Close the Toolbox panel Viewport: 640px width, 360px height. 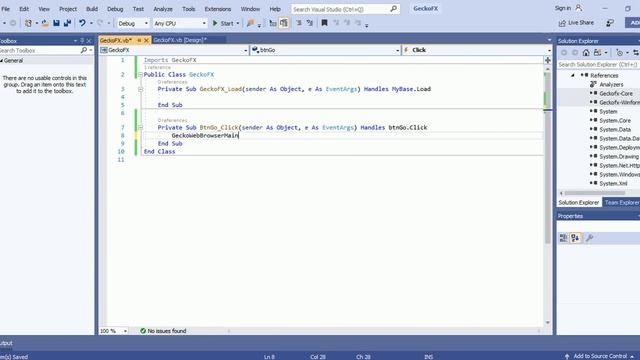[x=89, y=41]
